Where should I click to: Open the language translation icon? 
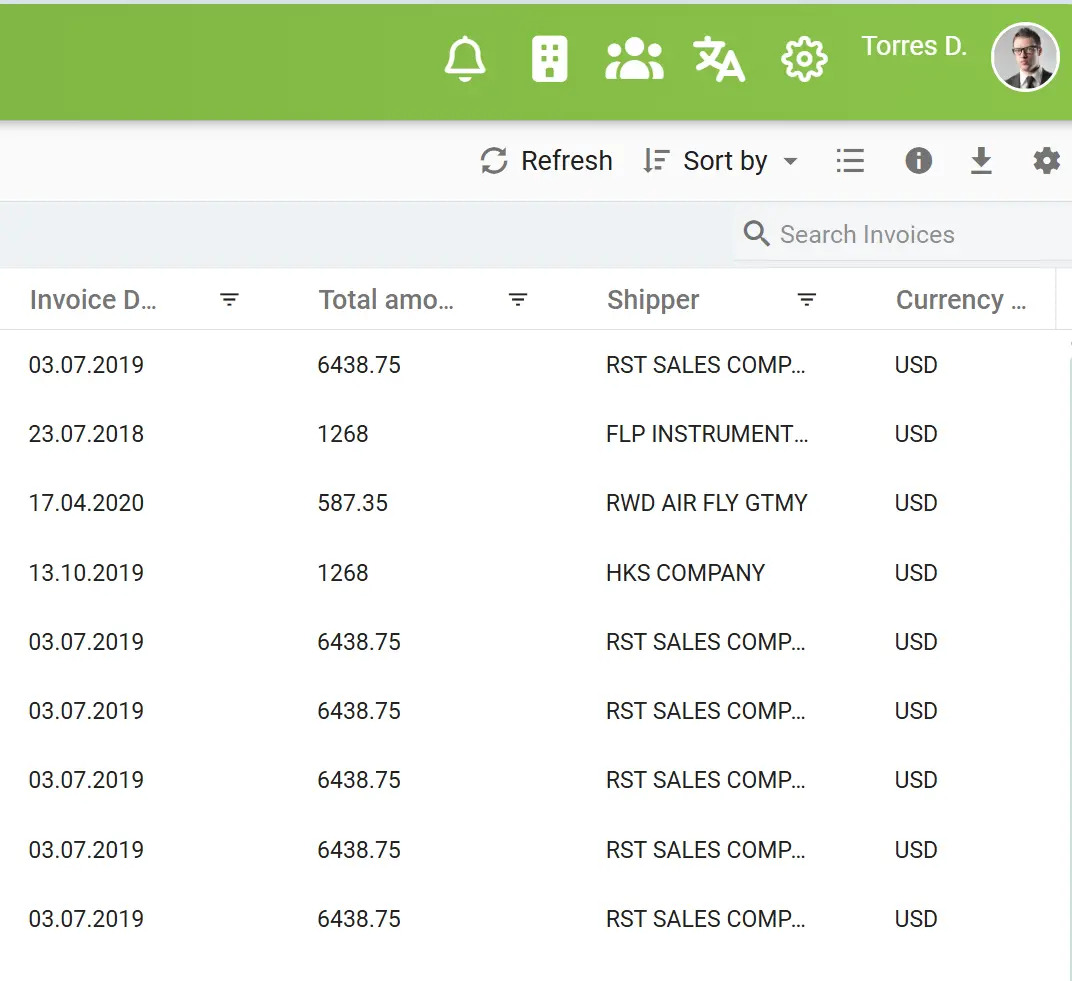pos(719,60)
